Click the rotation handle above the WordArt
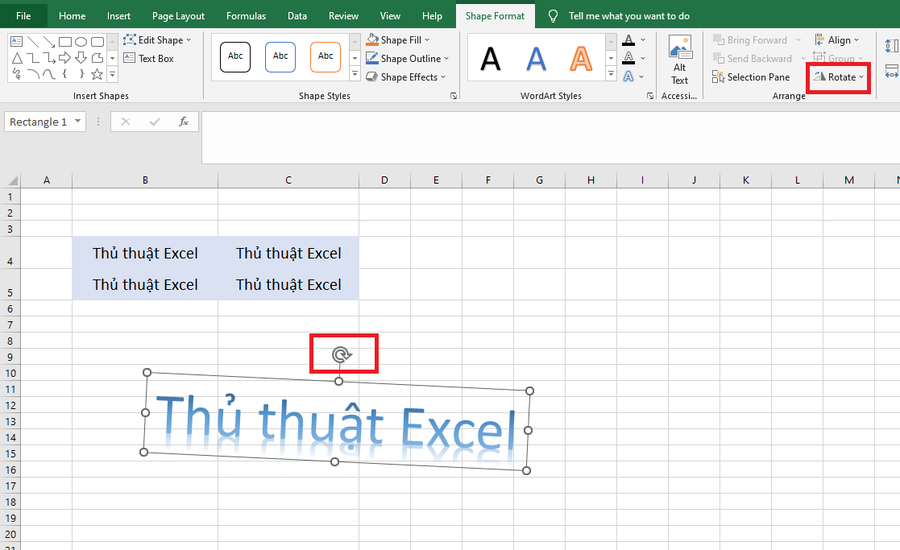Screen dimensions: 900x550 coord(341,355)
